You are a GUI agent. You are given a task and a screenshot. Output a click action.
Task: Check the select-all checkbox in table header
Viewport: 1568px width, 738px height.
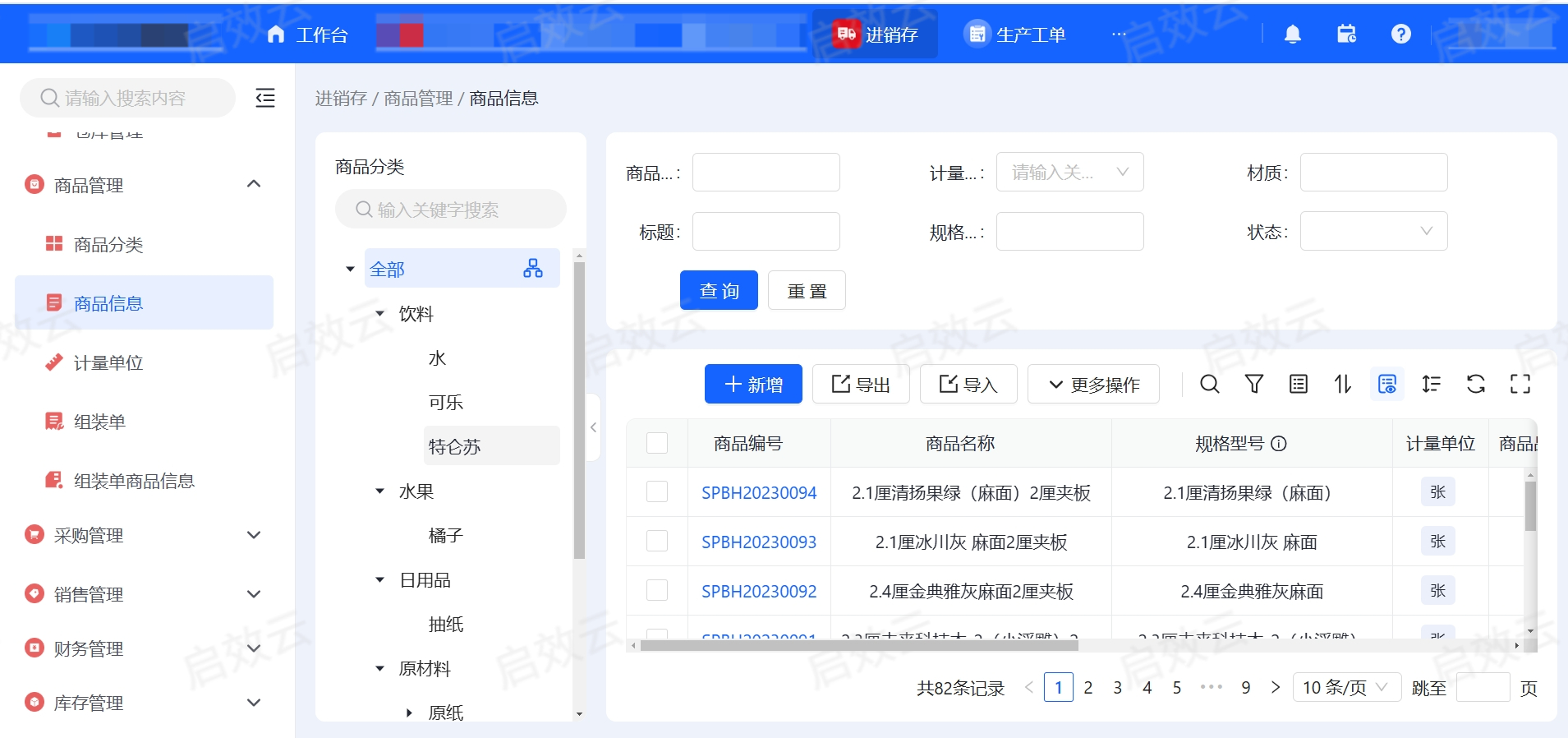[x=657, y=443]
